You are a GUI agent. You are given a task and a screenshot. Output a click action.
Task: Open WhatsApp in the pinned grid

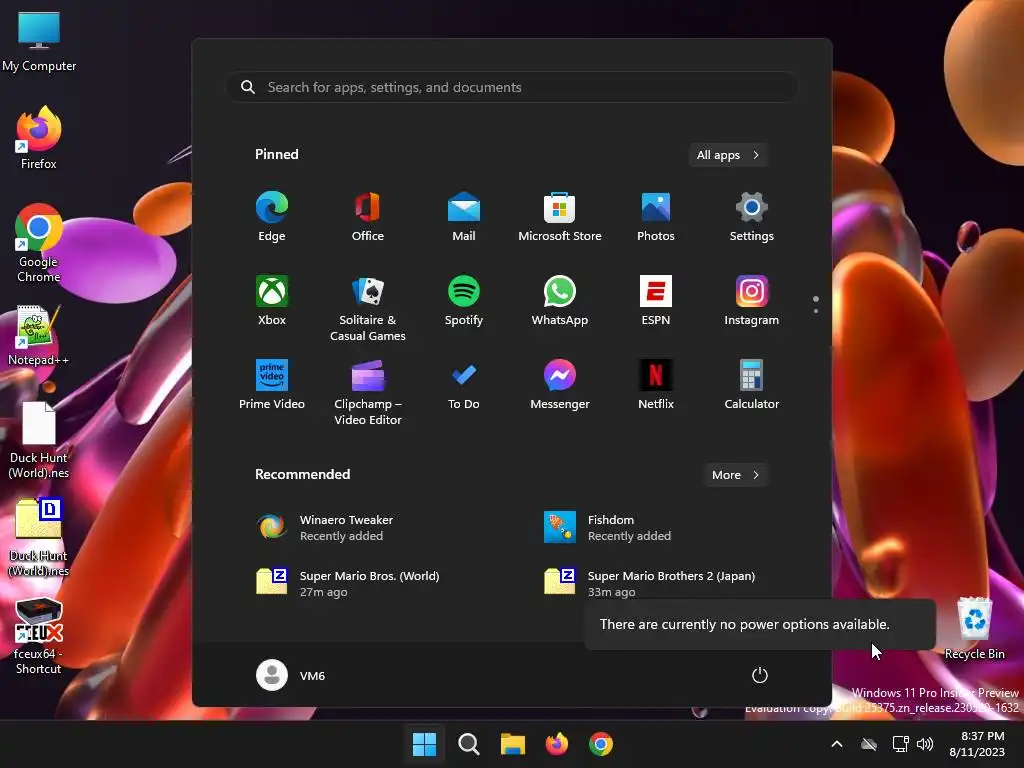[560, 300]
